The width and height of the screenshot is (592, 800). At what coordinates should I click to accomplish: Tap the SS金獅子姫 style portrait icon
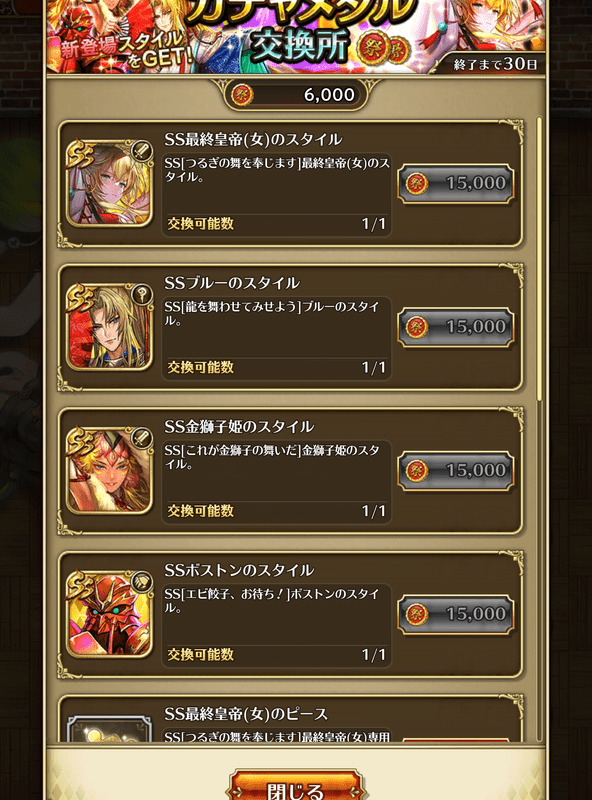click(x=109, y=471)
